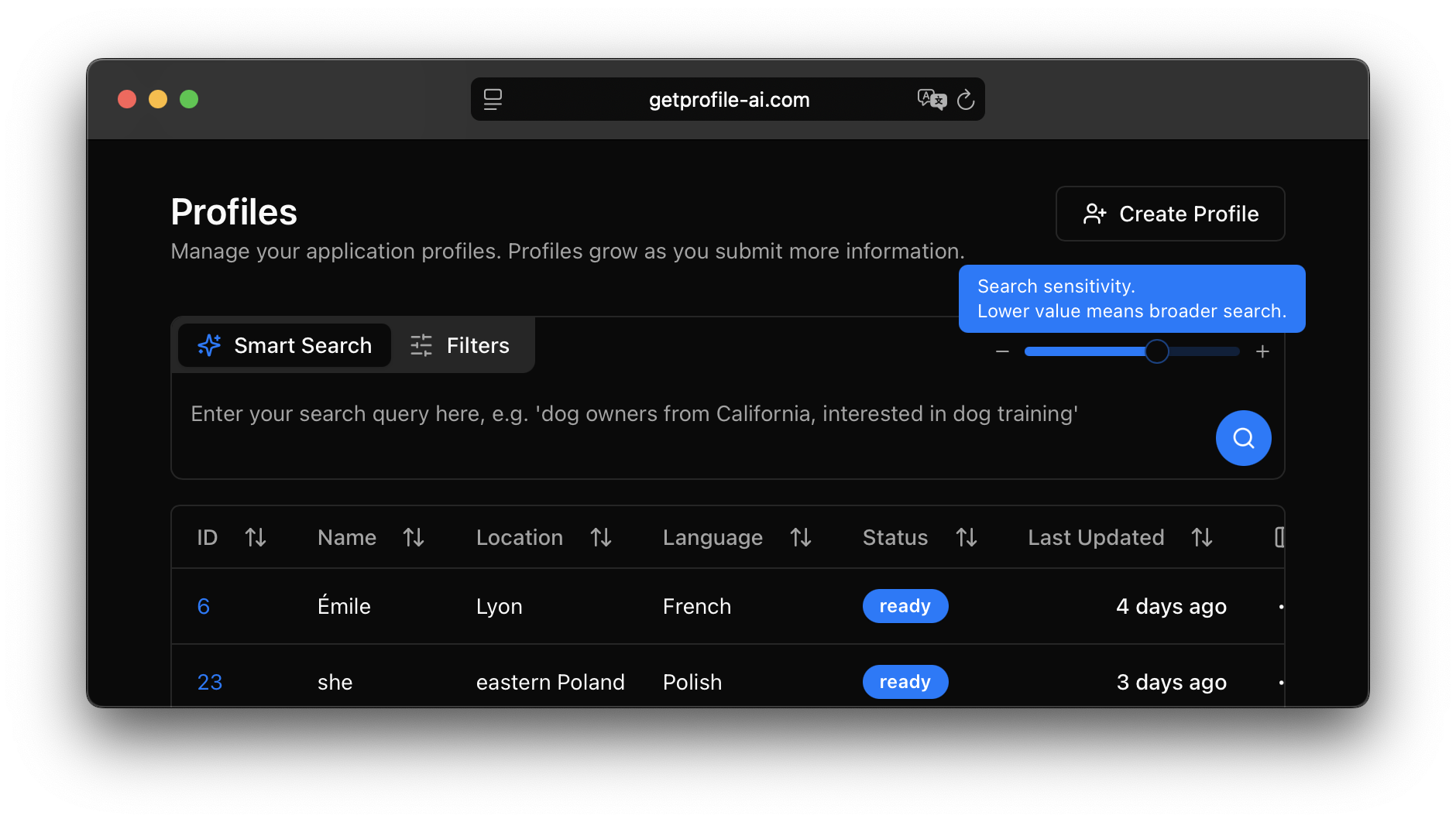Sort profiles by the Location column

[x=602, y=537]
